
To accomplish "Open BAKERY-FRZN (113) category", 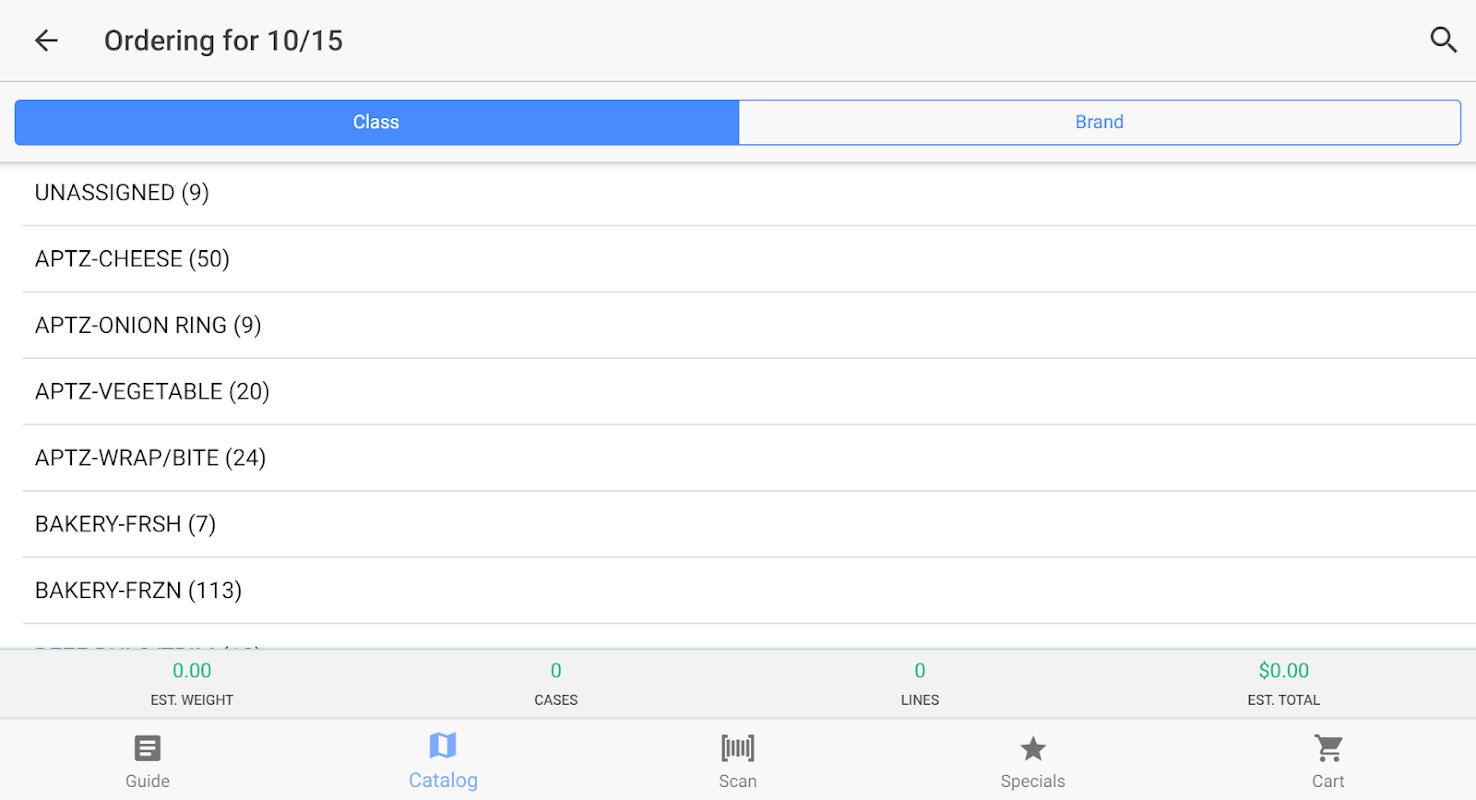I will coord(138,590).
